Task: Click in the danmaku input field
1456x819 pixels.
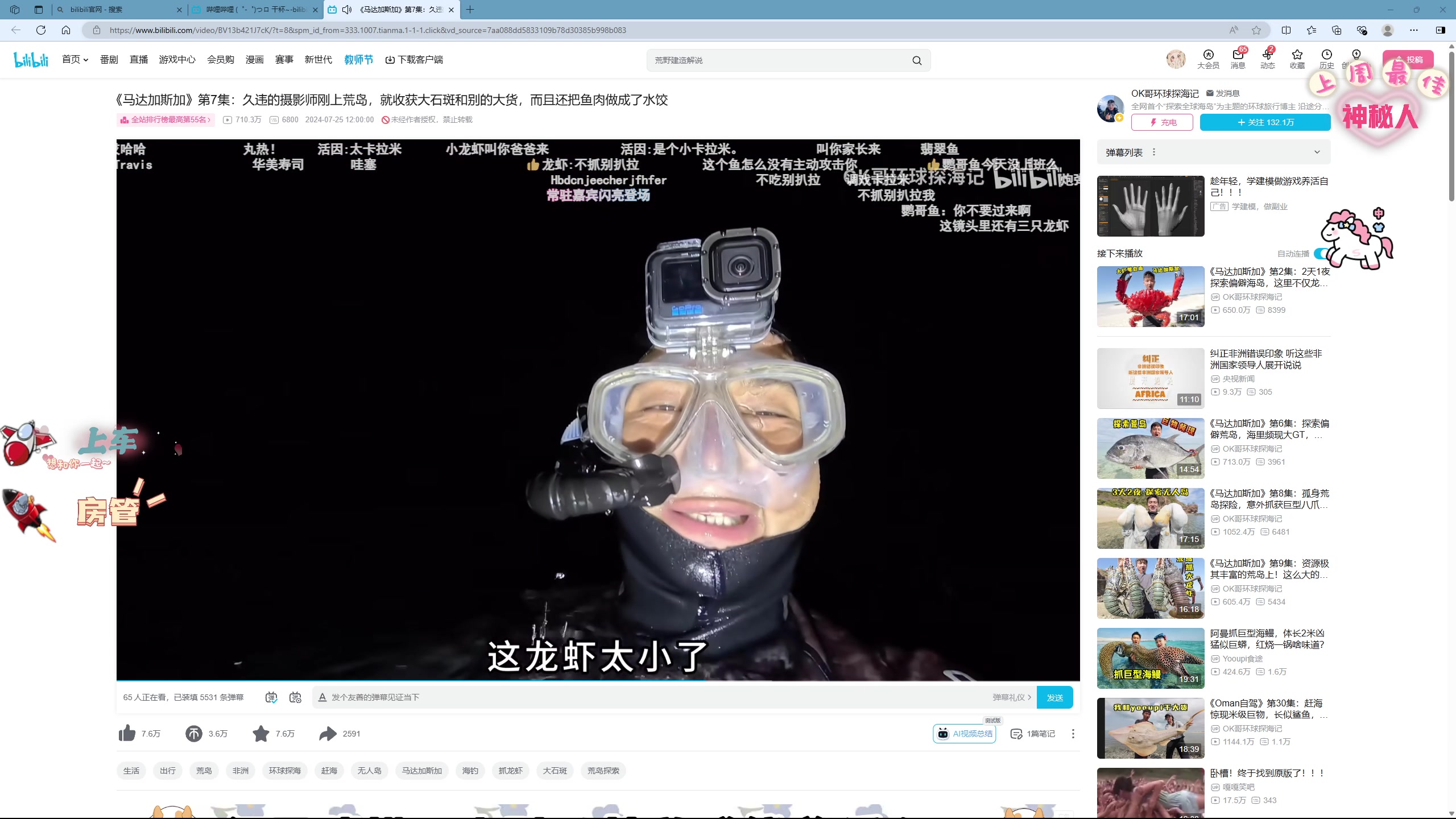Action: [654, 697]
